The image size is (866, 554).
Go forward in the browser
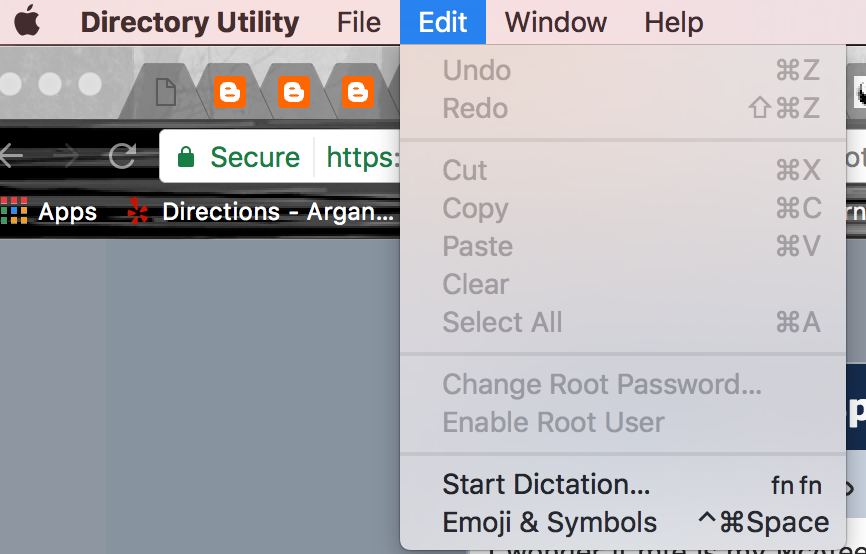tap(67, 156)
